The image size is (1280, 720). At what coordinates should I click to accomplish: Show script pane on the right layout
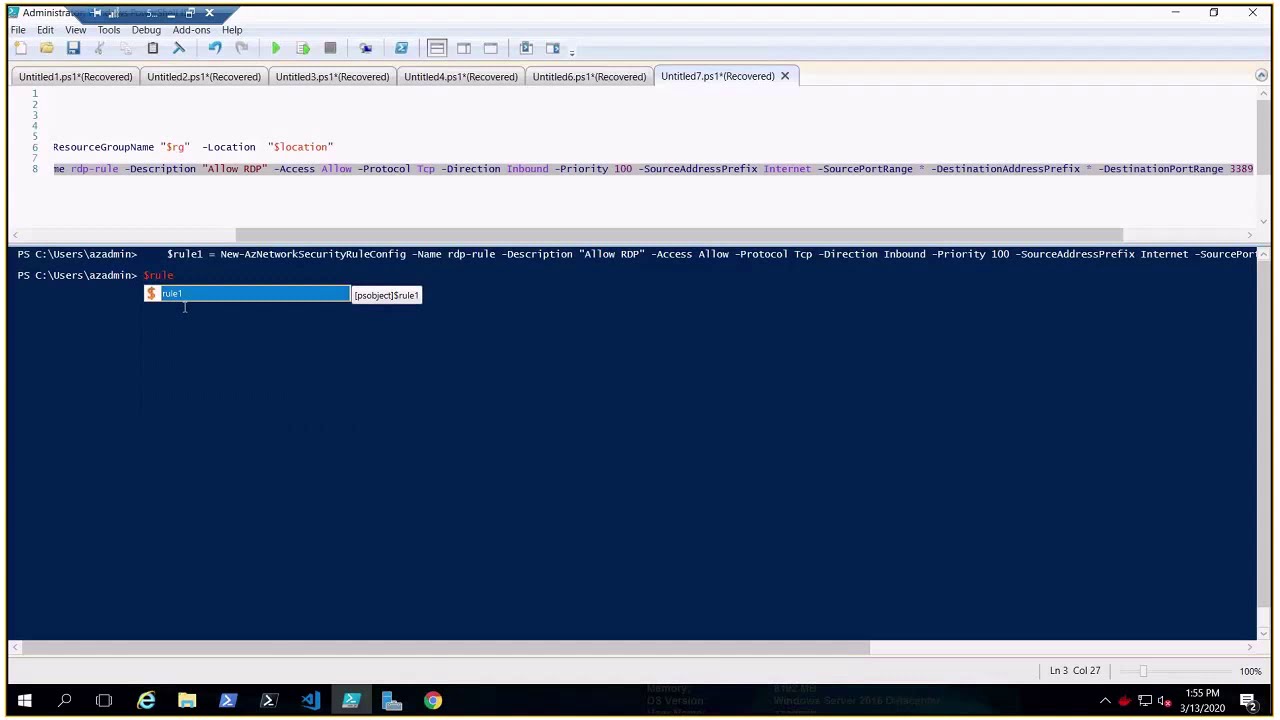coord(464,48)
